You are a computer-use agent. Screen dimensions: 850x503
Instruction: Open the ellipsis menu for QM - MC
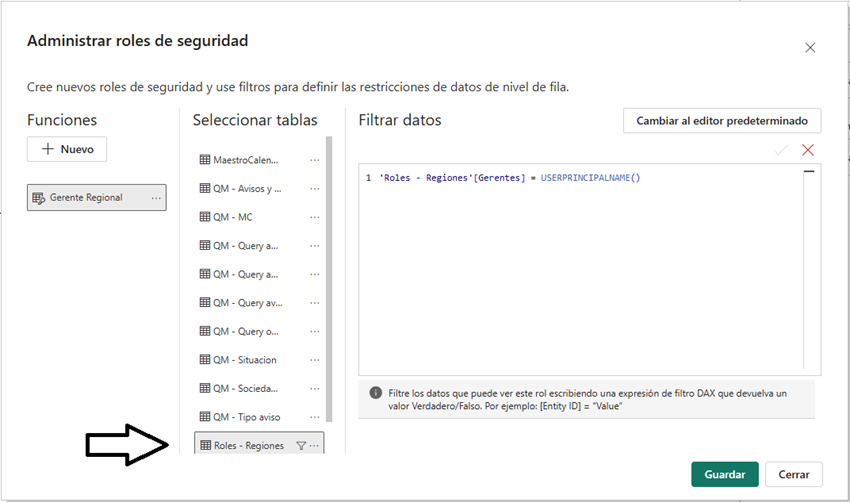point(315,217)
